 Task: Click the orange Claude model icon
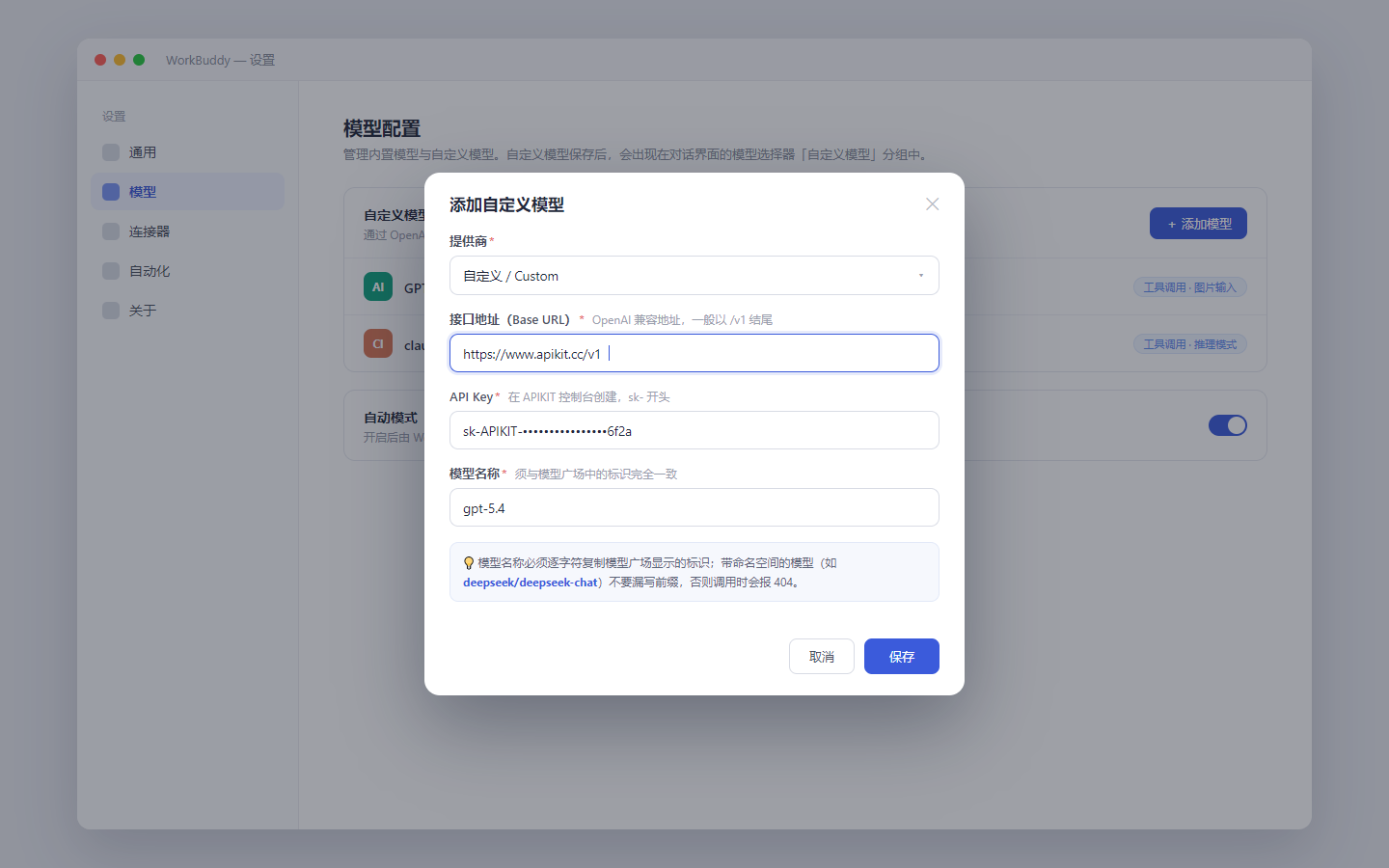pos(378,343)
